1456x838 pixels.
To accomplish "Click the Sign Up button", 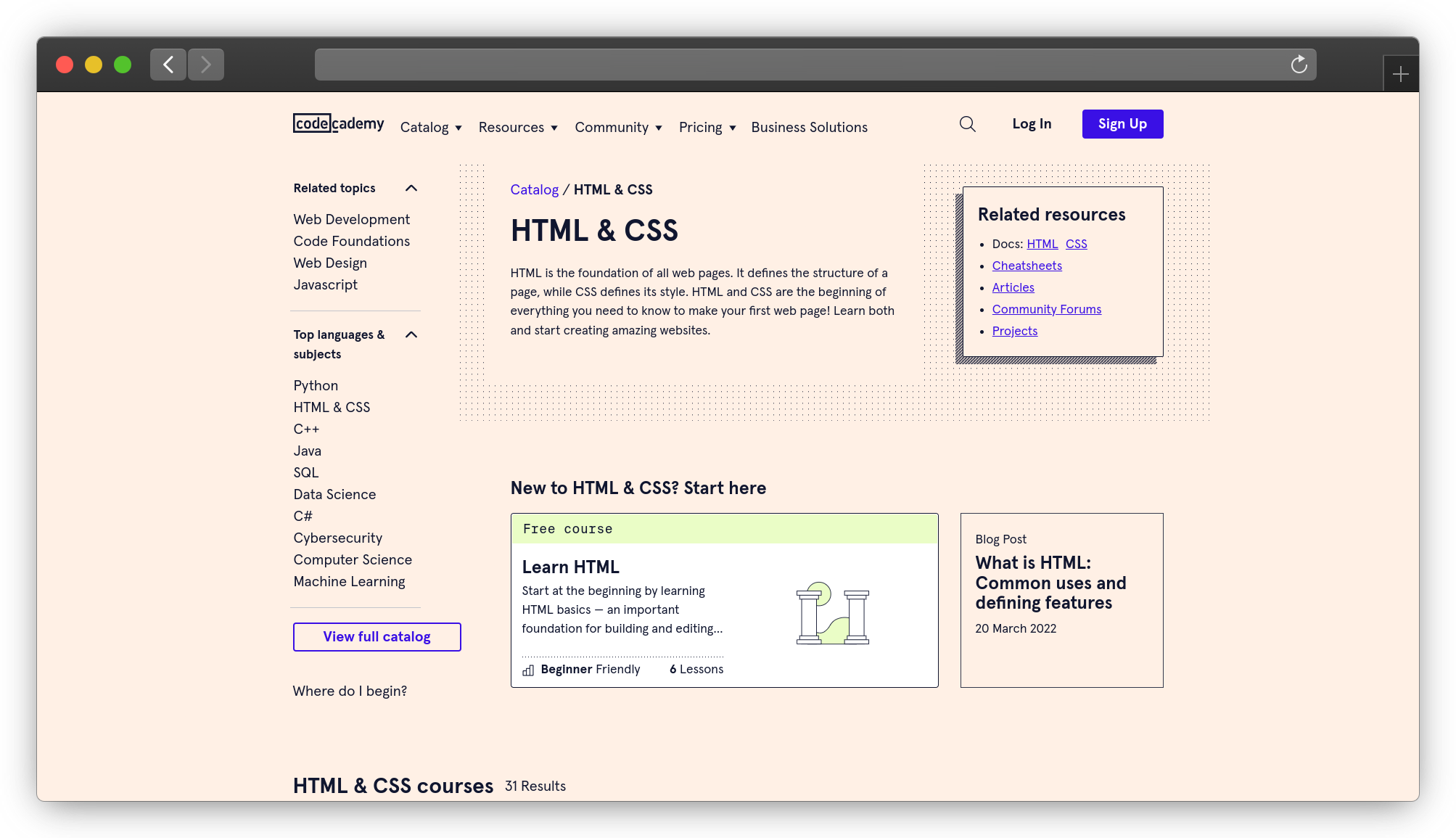I will 1122,124.
